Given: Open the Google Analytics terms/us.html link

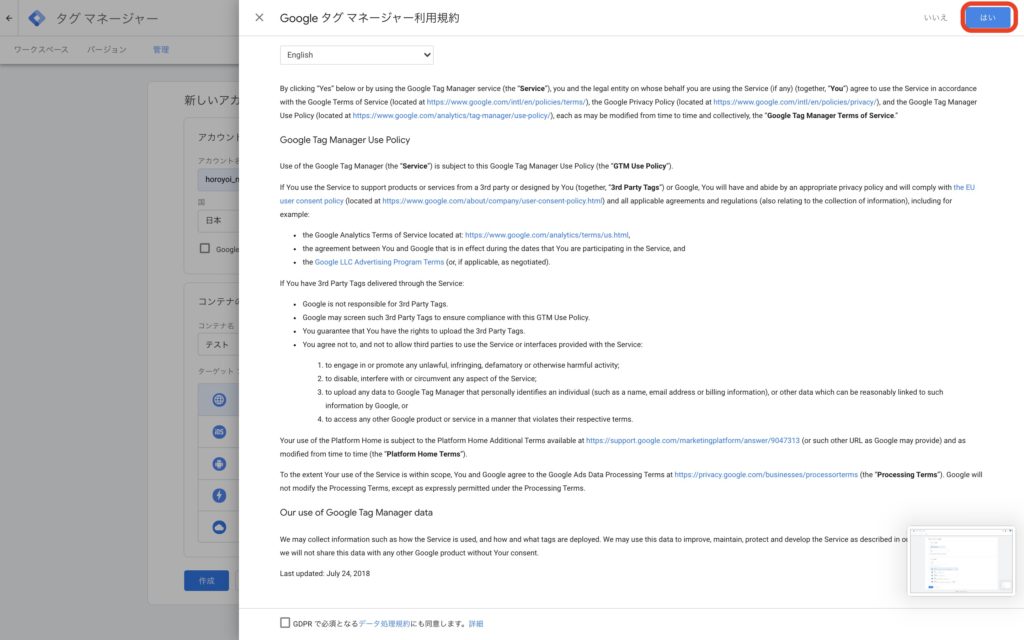Looking at the screenshot, I should coord(547,235).
